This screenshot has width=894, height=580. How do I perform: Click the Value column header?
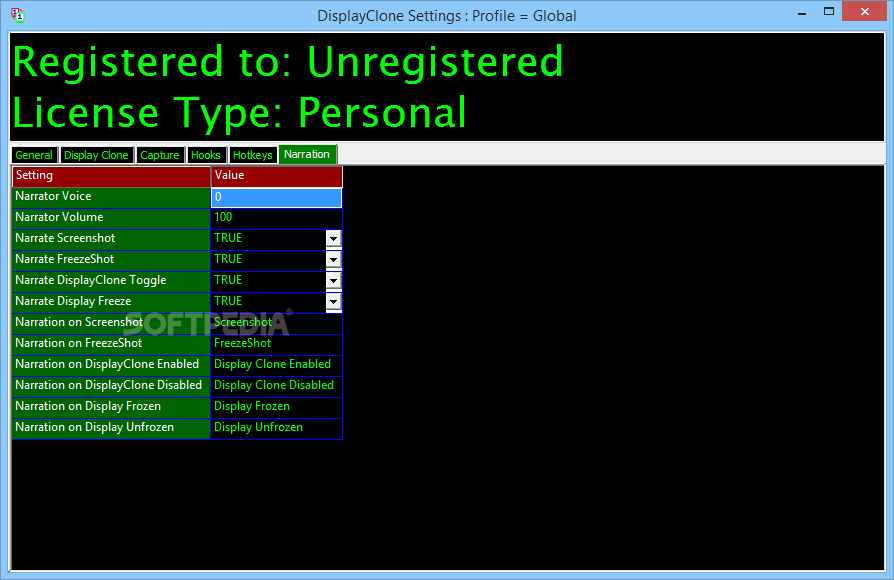(277, 176)
